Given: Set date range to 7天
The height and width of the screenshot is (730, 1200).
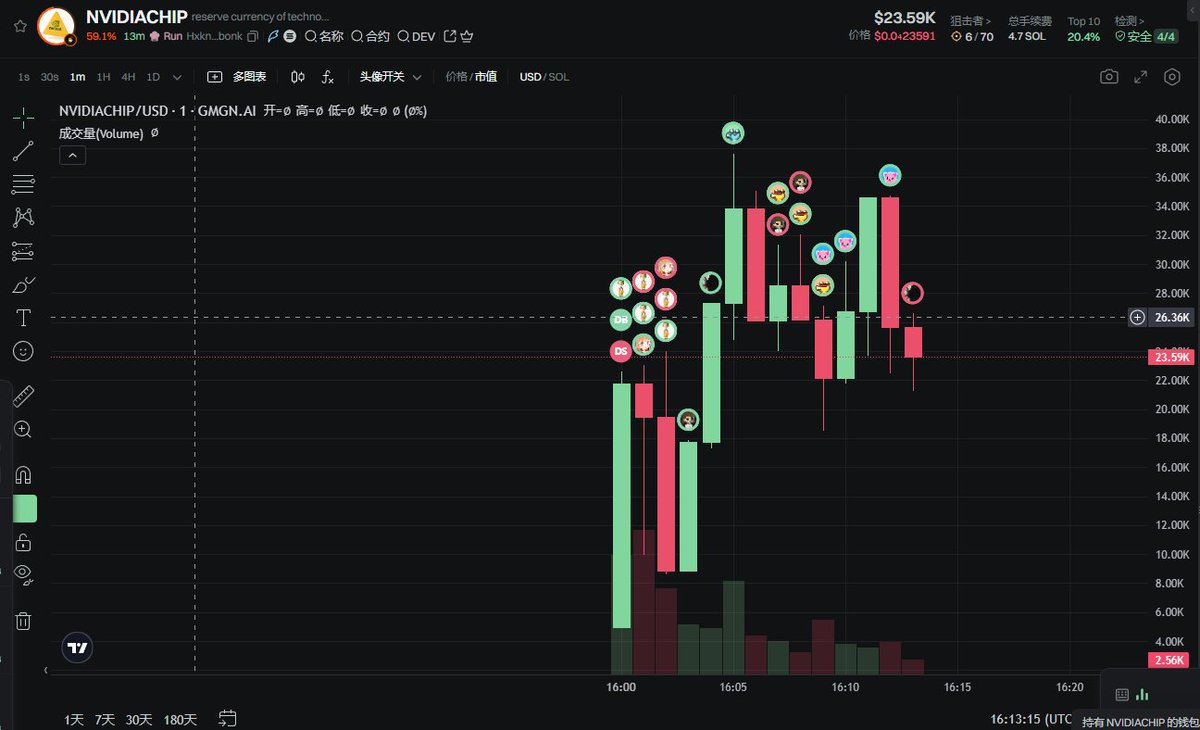Looking at the screenshot, I should 105,719.
